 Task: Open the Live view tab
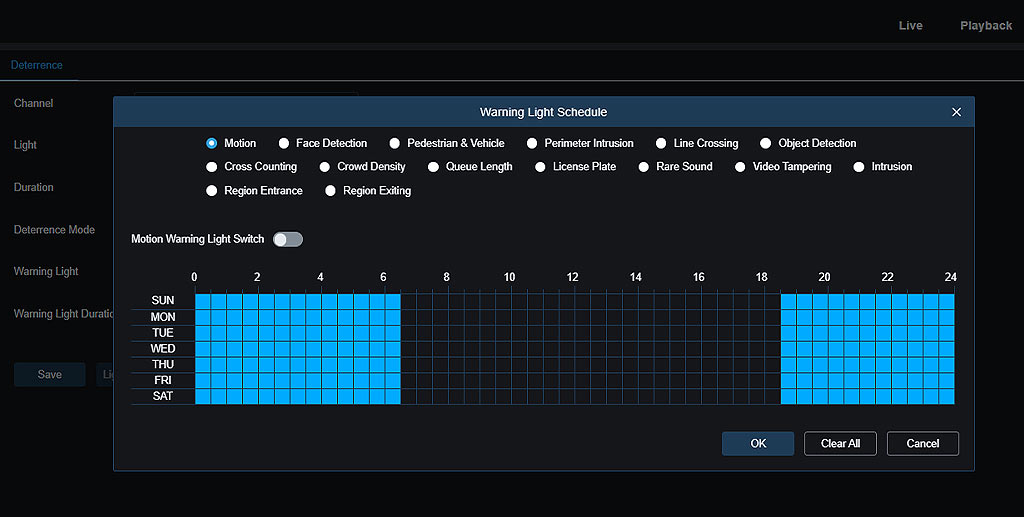coord(910,26)
